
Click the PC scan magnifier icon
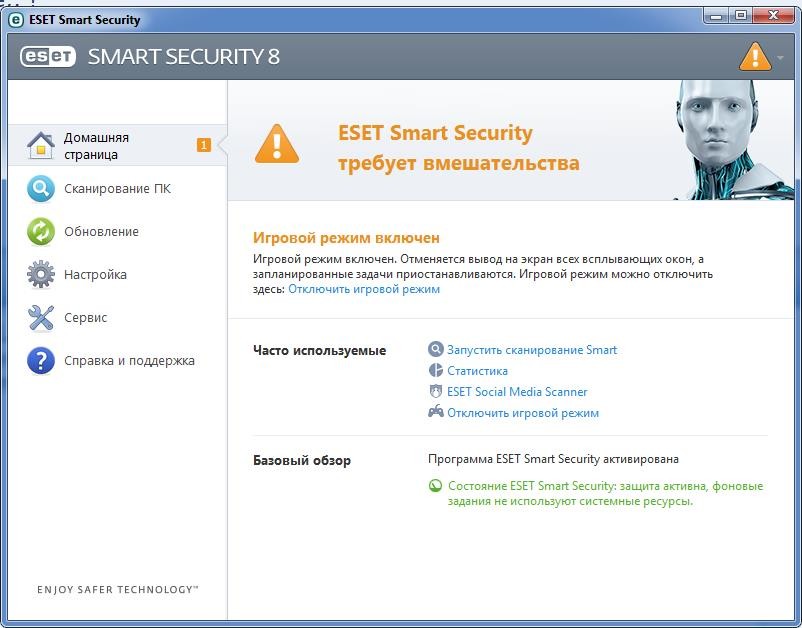[40, 189]
